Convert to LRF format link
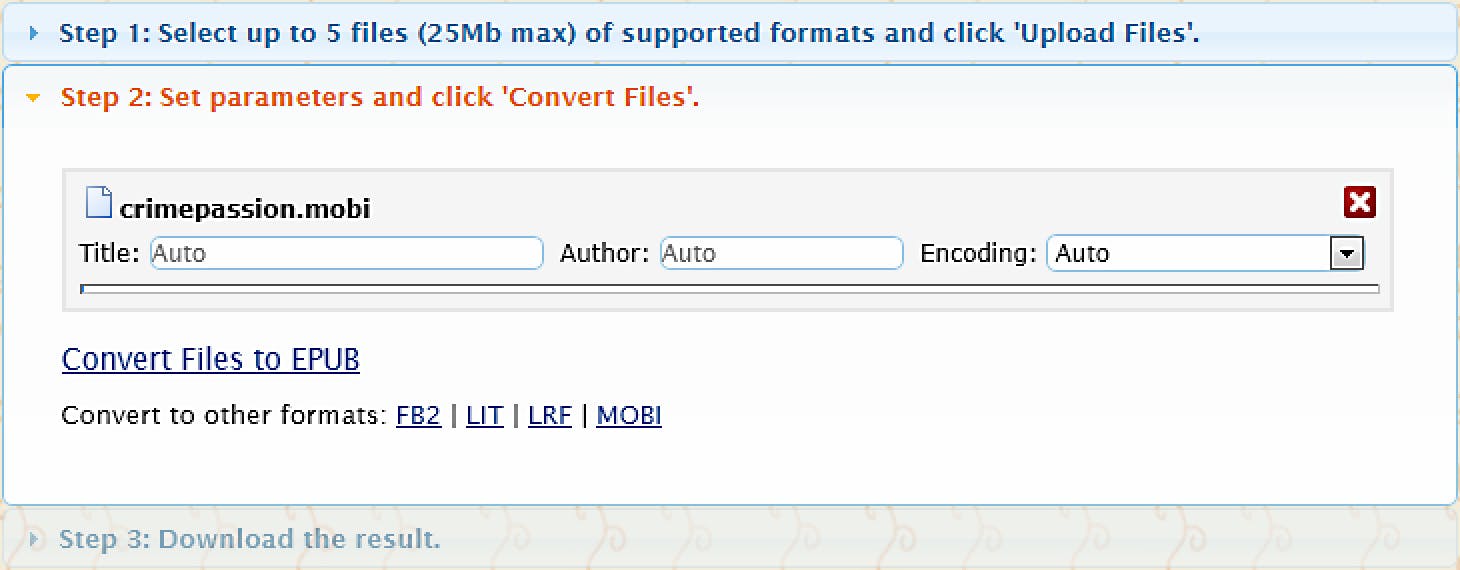The image size is (1460, 570). coord(549,416)
